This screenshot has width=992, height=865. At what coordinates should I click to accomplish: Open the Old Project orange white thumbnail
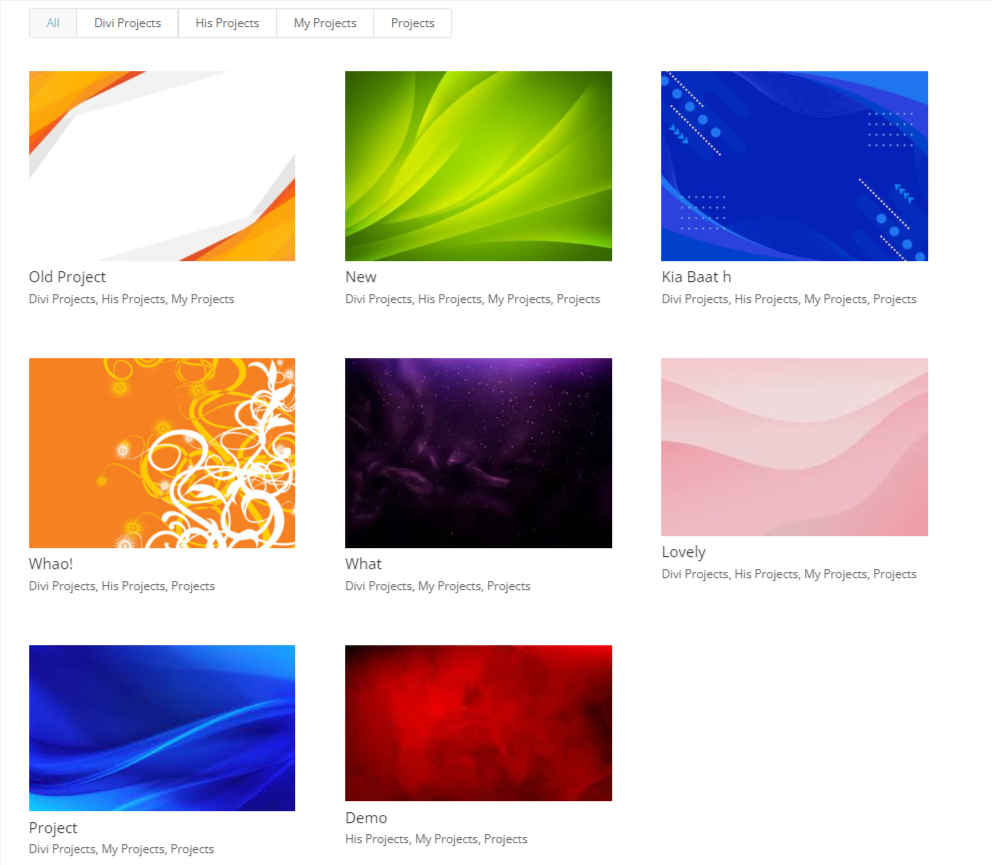[162, 166]
